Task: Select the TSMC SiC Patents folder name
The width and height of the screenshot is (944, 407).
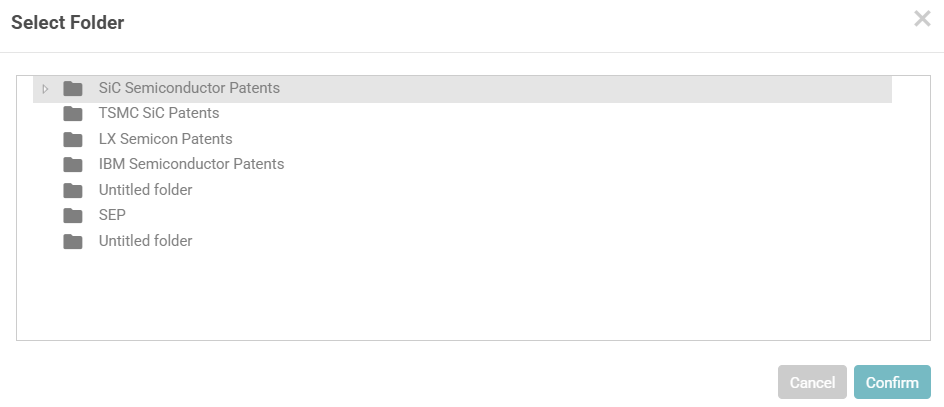Action: coord(159,113)
